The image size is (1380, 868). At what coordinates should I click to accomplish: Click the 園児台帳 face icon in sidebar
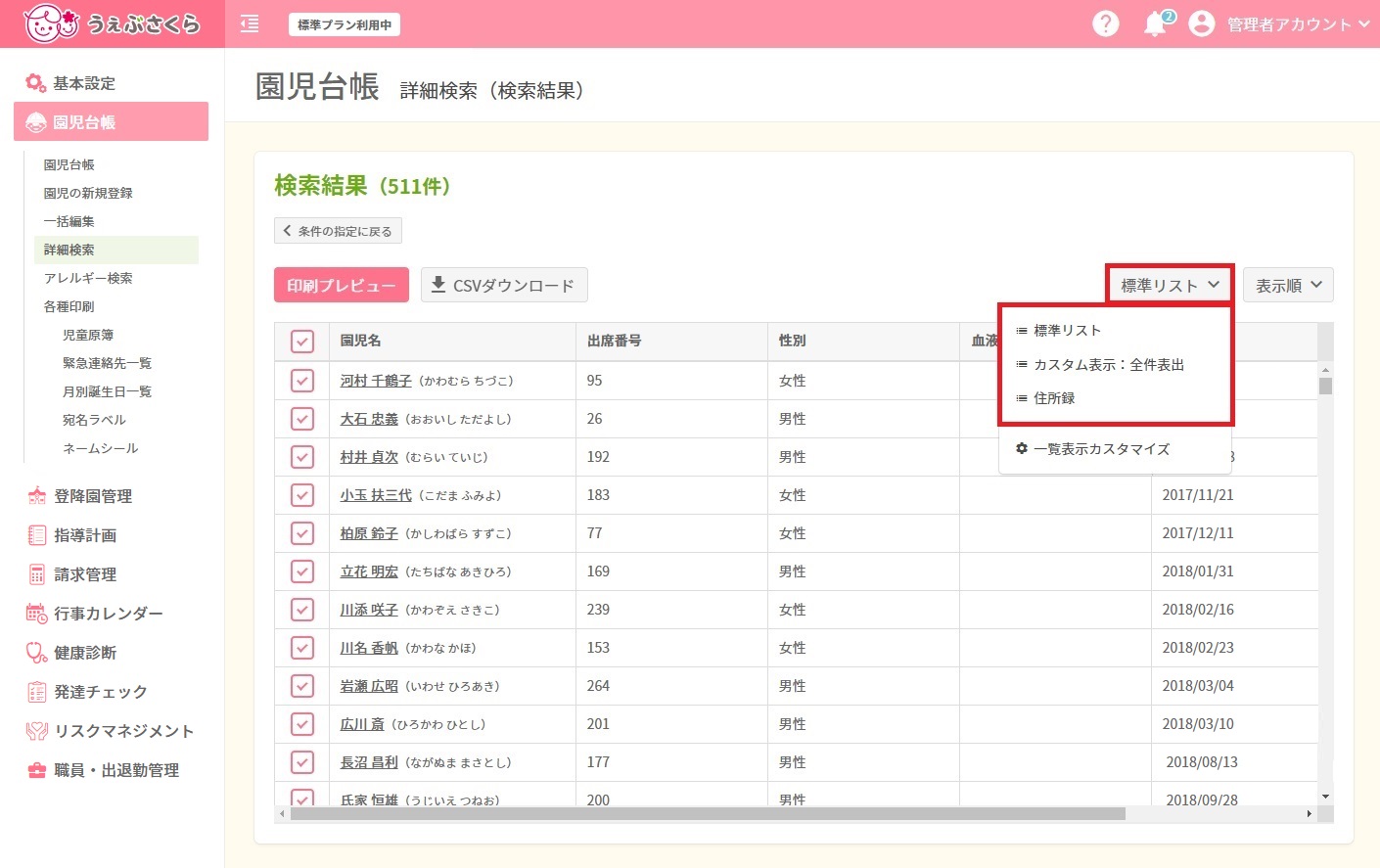tap(36, 122)
